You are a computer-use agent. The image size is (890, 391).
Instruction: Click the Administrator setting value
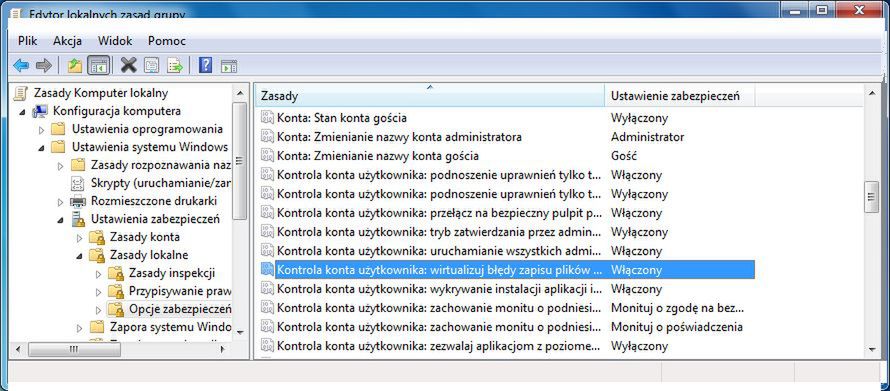[647, 137]
